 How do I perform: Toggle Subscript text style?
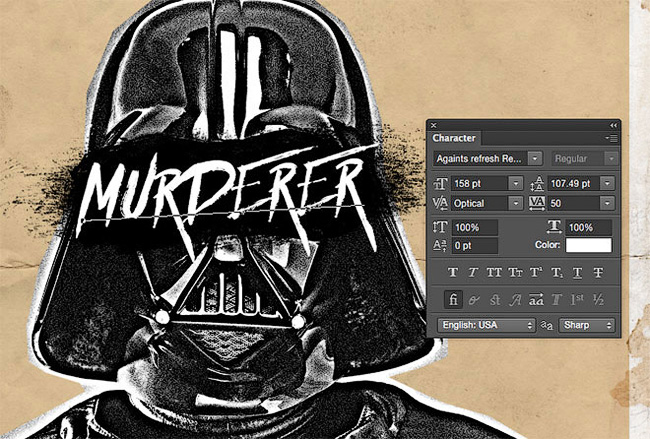point(557,272)
